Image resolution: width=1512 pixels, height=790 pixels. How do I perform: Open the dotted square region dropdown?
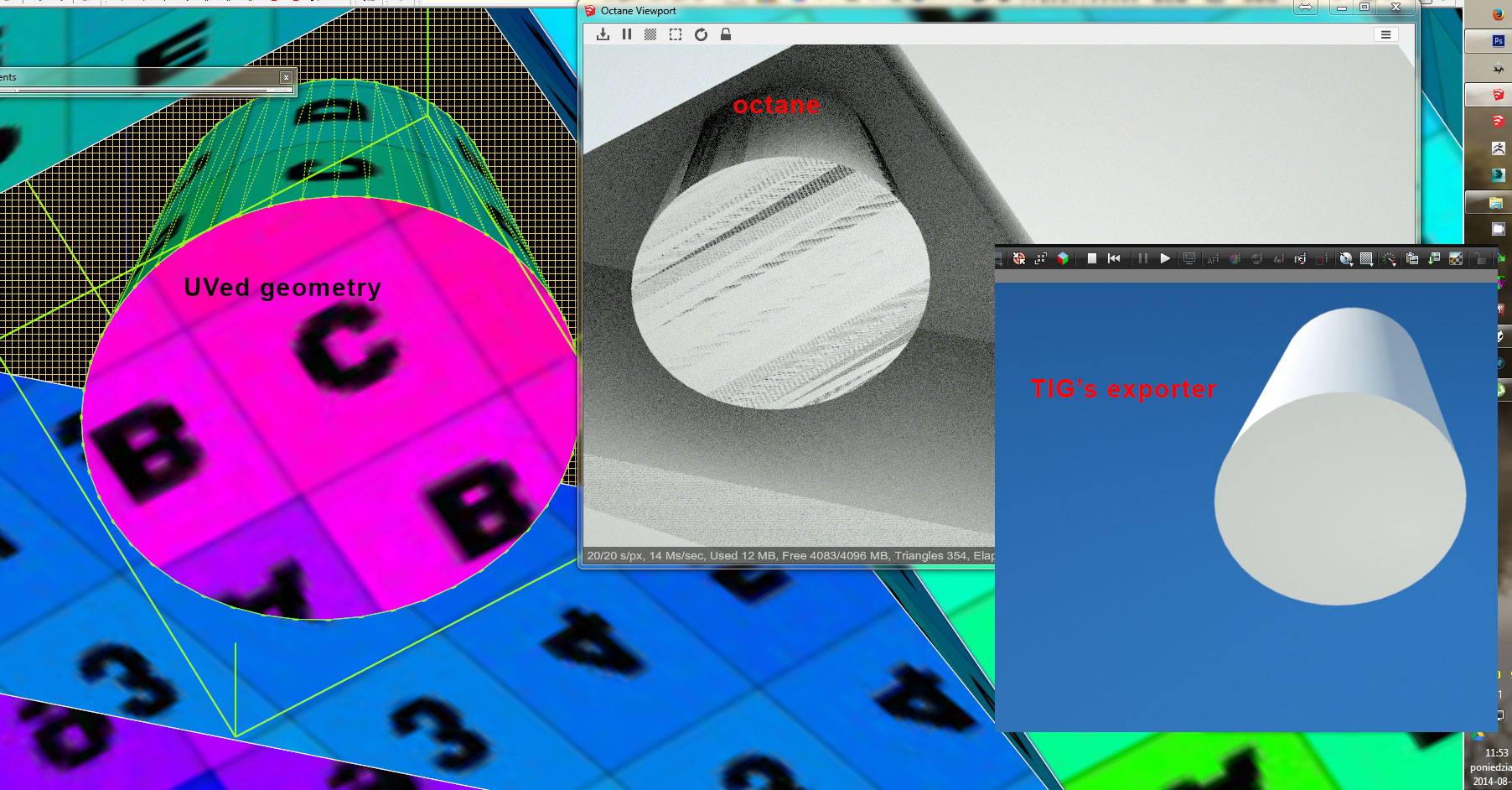pyautogui.click(x=1367, y=259)
